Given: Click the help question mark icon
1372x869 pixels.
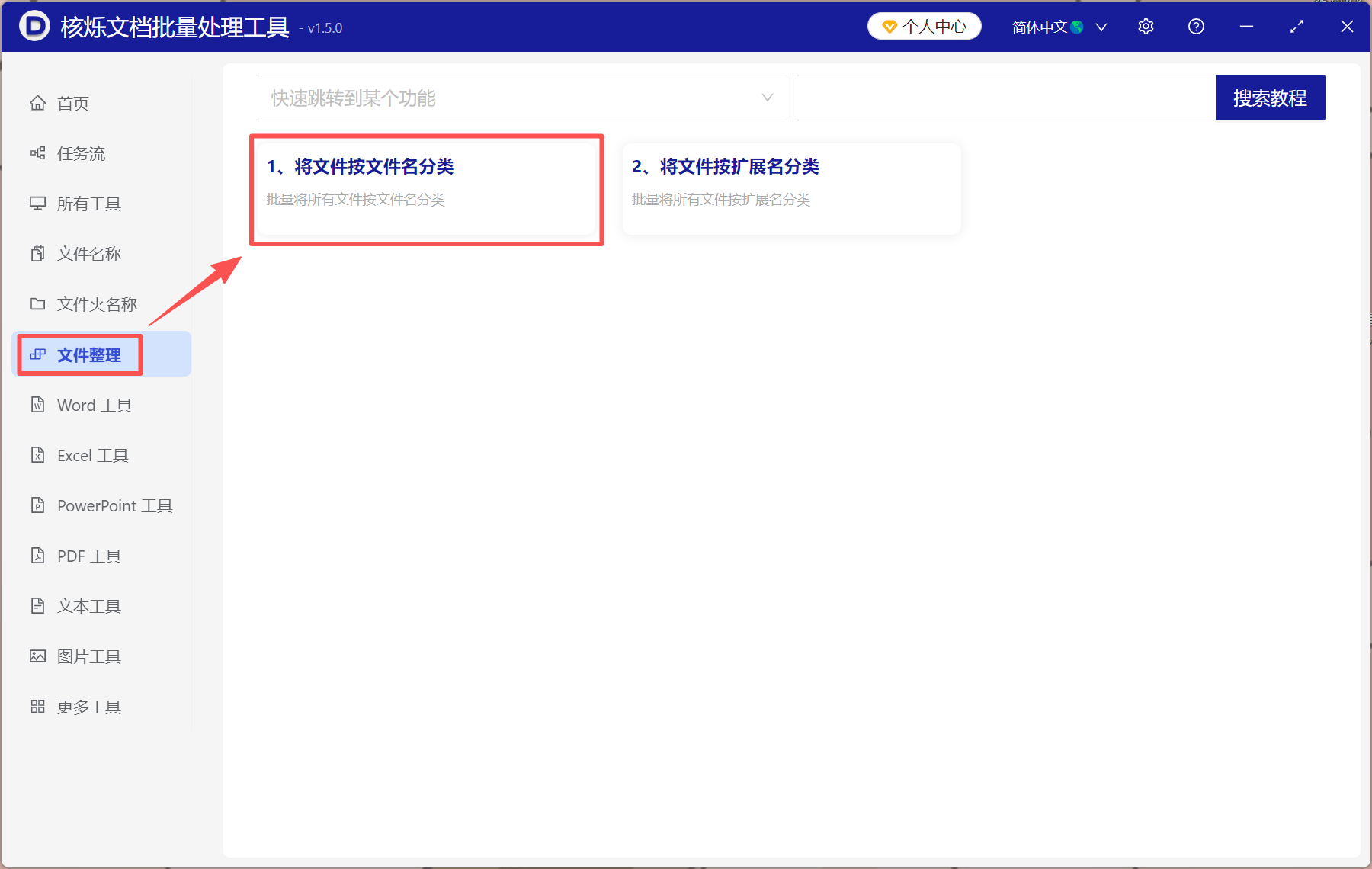Looking at the screenshot, I should tap(1195, 26).
